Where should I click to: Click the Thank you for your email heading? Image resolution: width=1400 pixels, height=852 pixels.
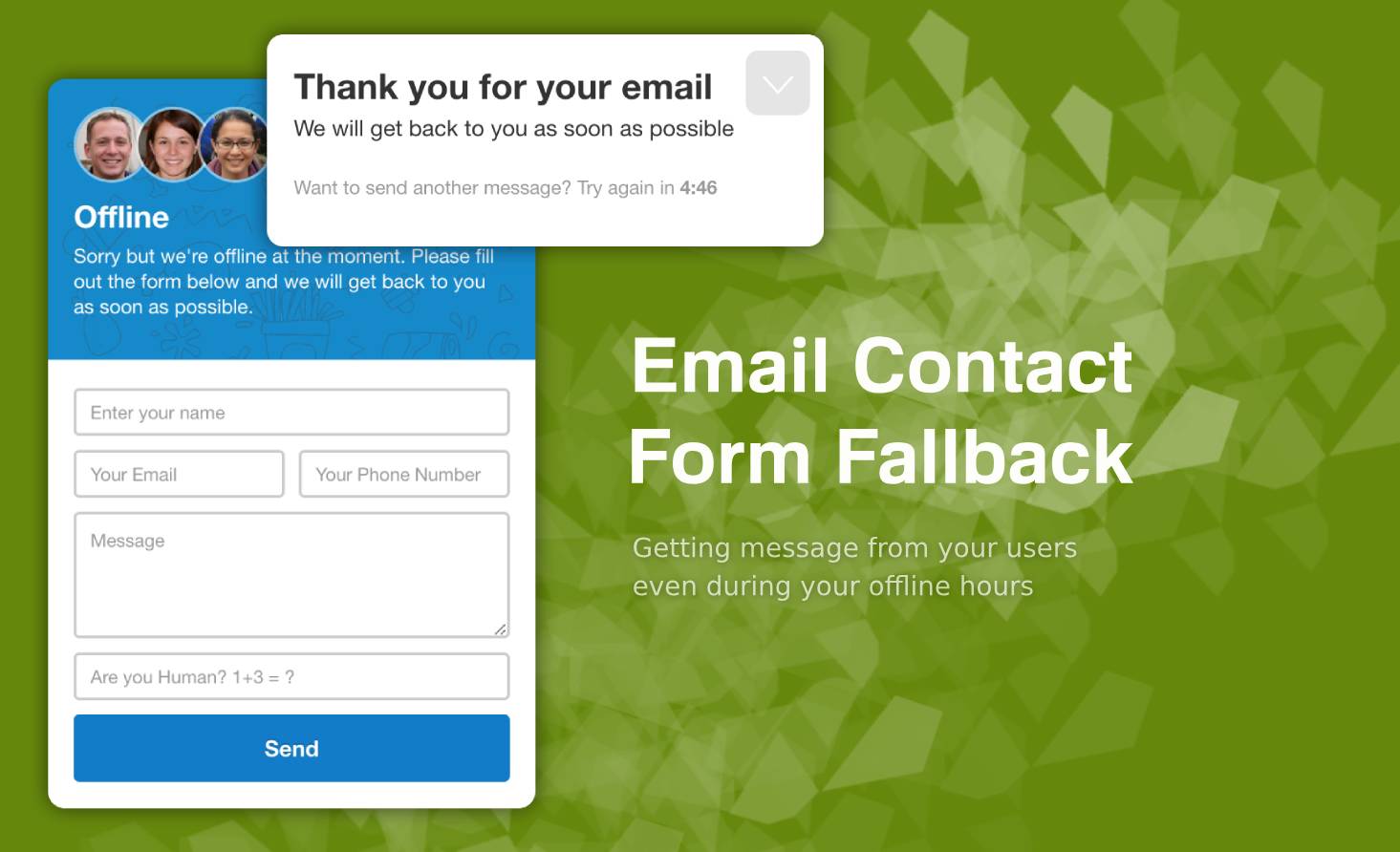503,87
